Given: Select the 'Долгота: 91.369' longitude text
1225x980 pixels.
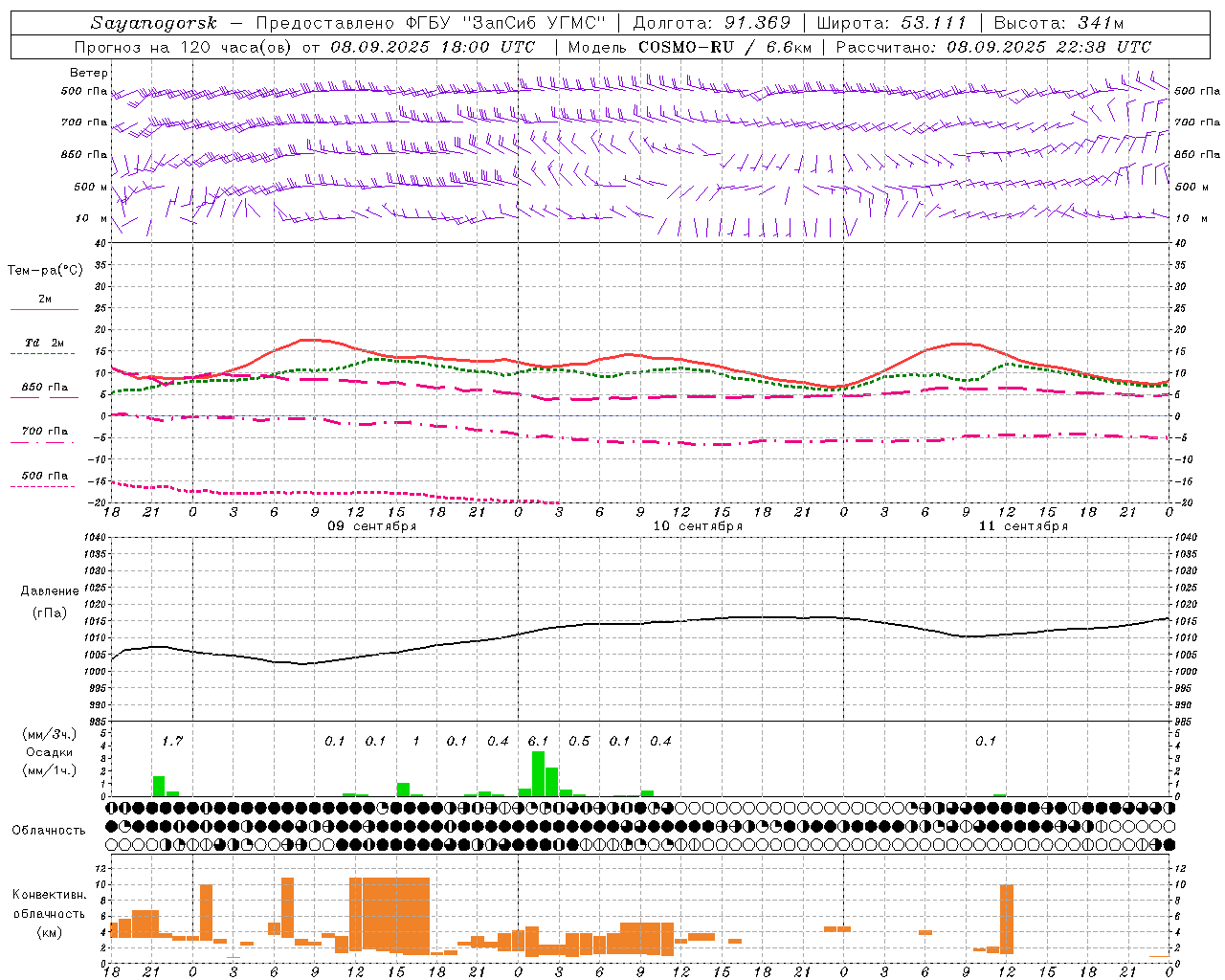Looking at the screenshot, I should (x=712, y=23).
